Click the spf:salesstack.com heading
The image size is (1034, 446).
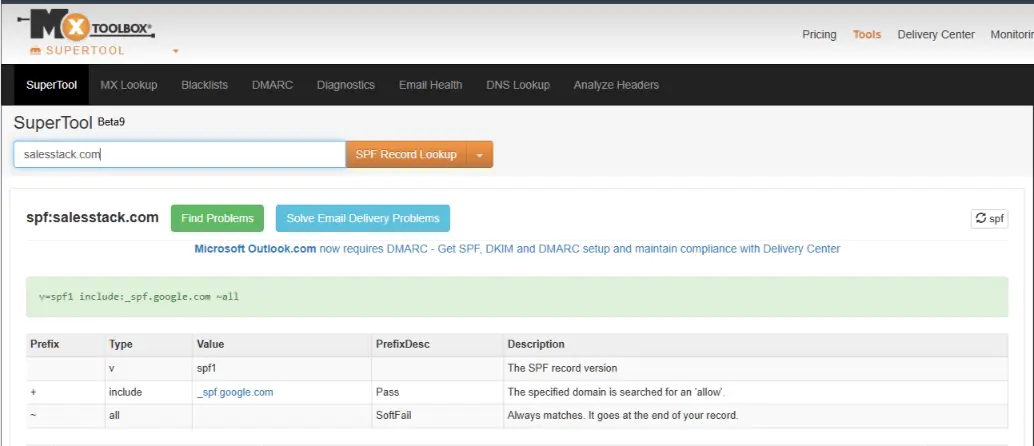coord(92,217)
